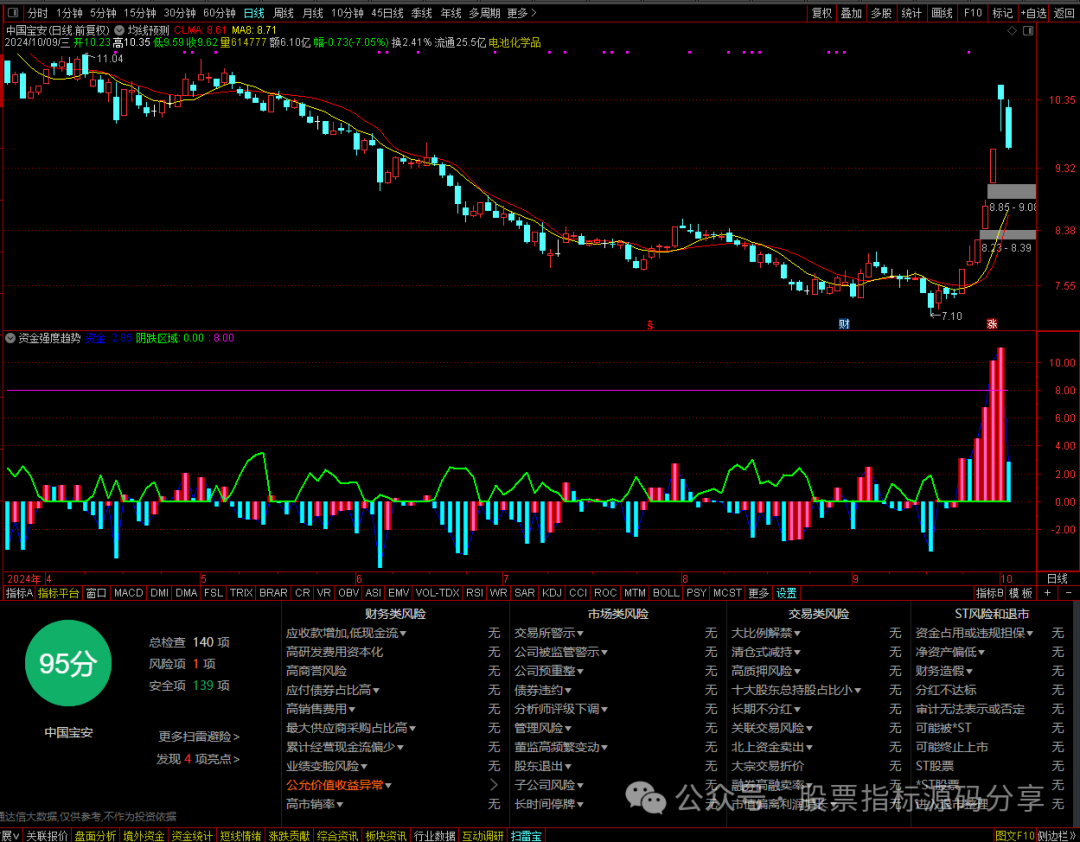Expand 交易所警示 dropdown
1080x842 pixels.
(581, 633)
